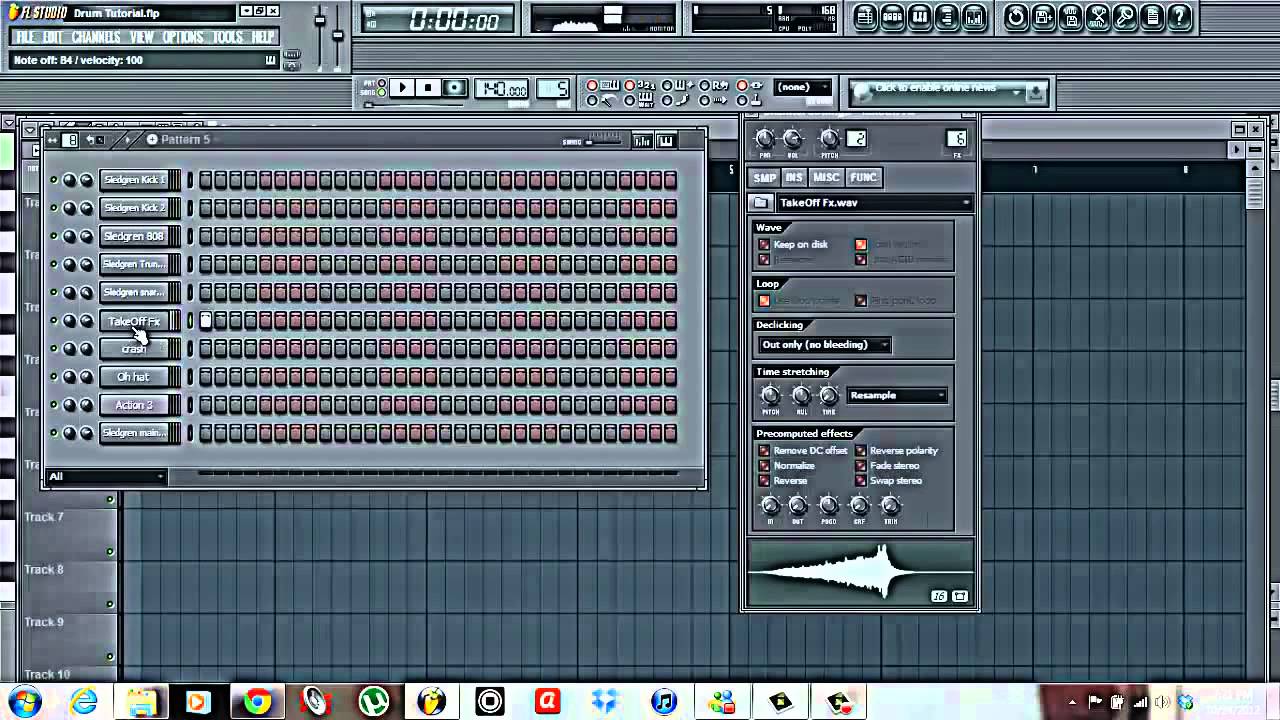Open the keyboard editor icon in step sequencer
Screen dimensions: 1280x720
[666, 141]
